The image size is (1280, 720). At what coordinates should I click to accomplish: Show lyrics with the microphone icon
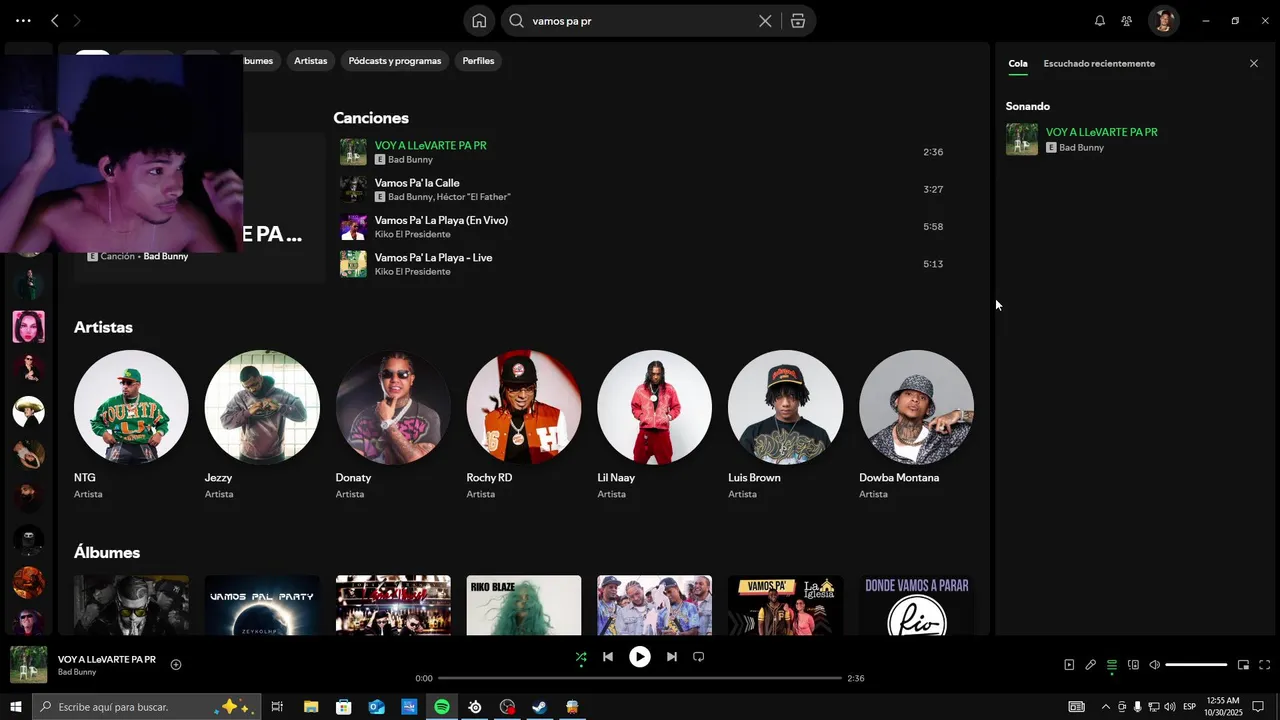pos(1091,665)
